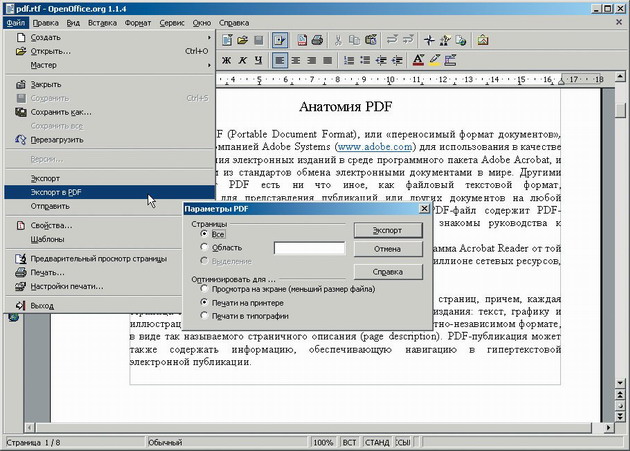Image resolution: width=630 pixels, height=451 pixels.
Task: Click the Cut scissors toolbar icon
Action: pos(339,41)
